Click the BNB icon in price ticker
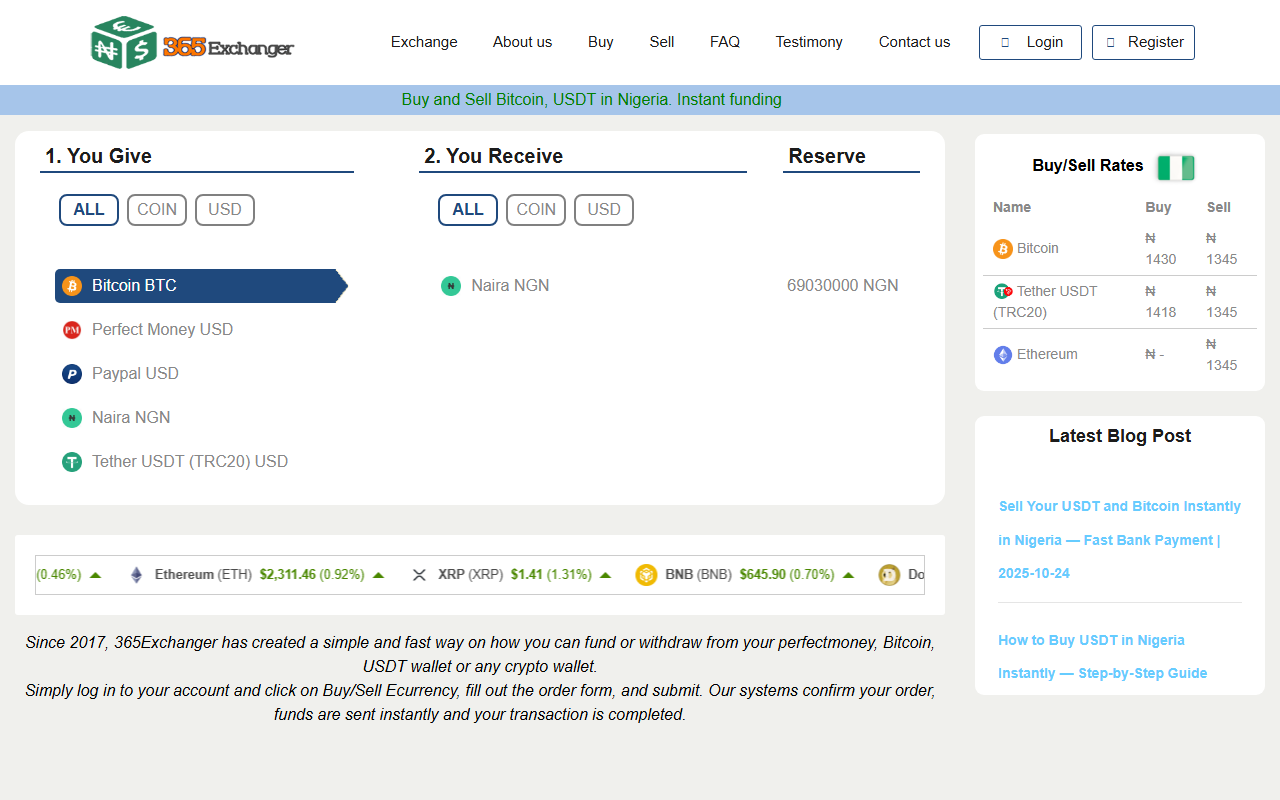 pos(646,575)
